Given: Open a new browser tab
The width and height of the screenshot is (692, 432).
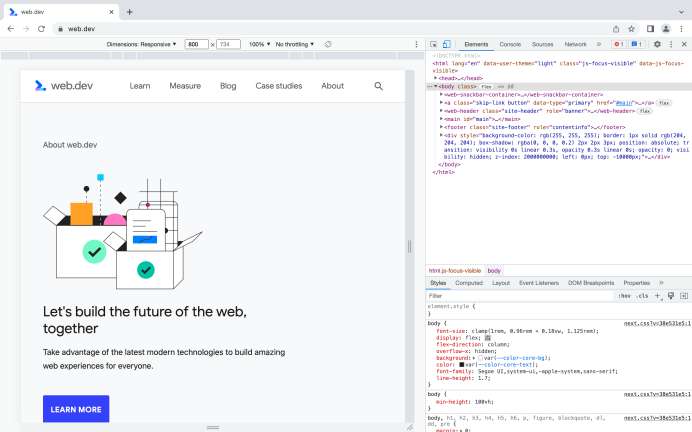Looking at the screenshot, I should pyautogui.click(x=129, y=12).
